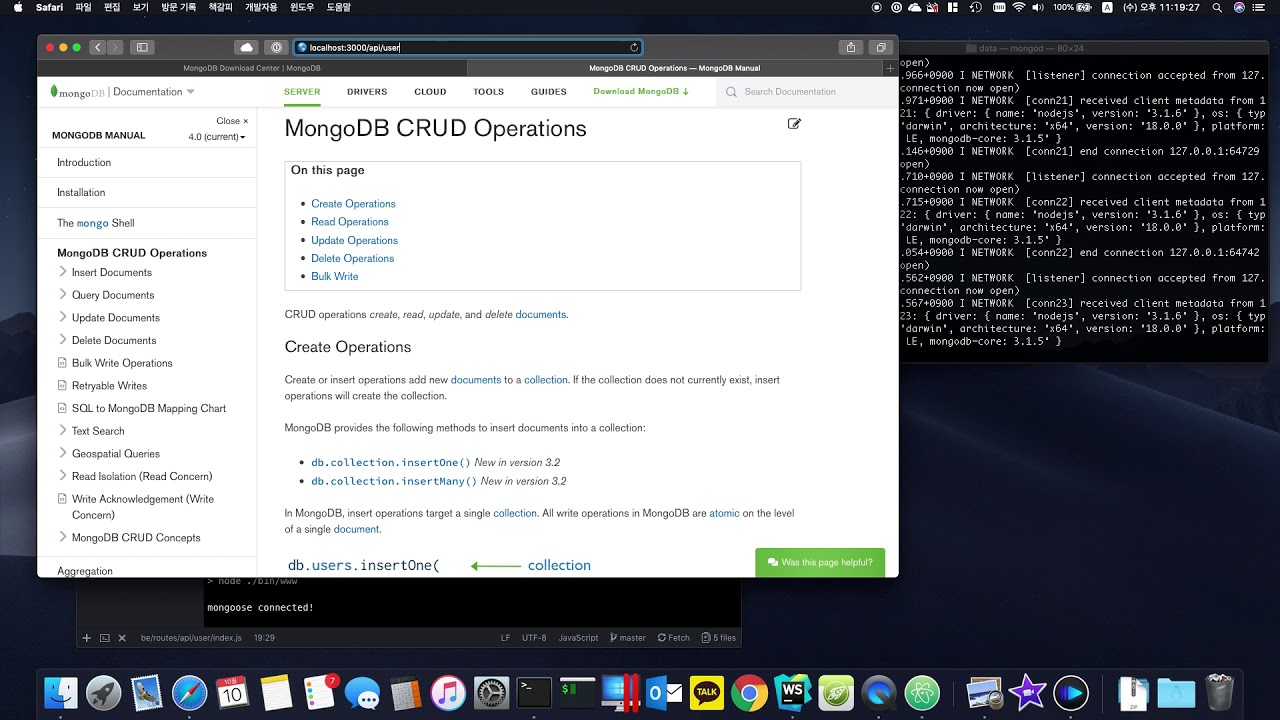
Task: Launch Launchpad from the Dock
Action: tap(104, 692)
